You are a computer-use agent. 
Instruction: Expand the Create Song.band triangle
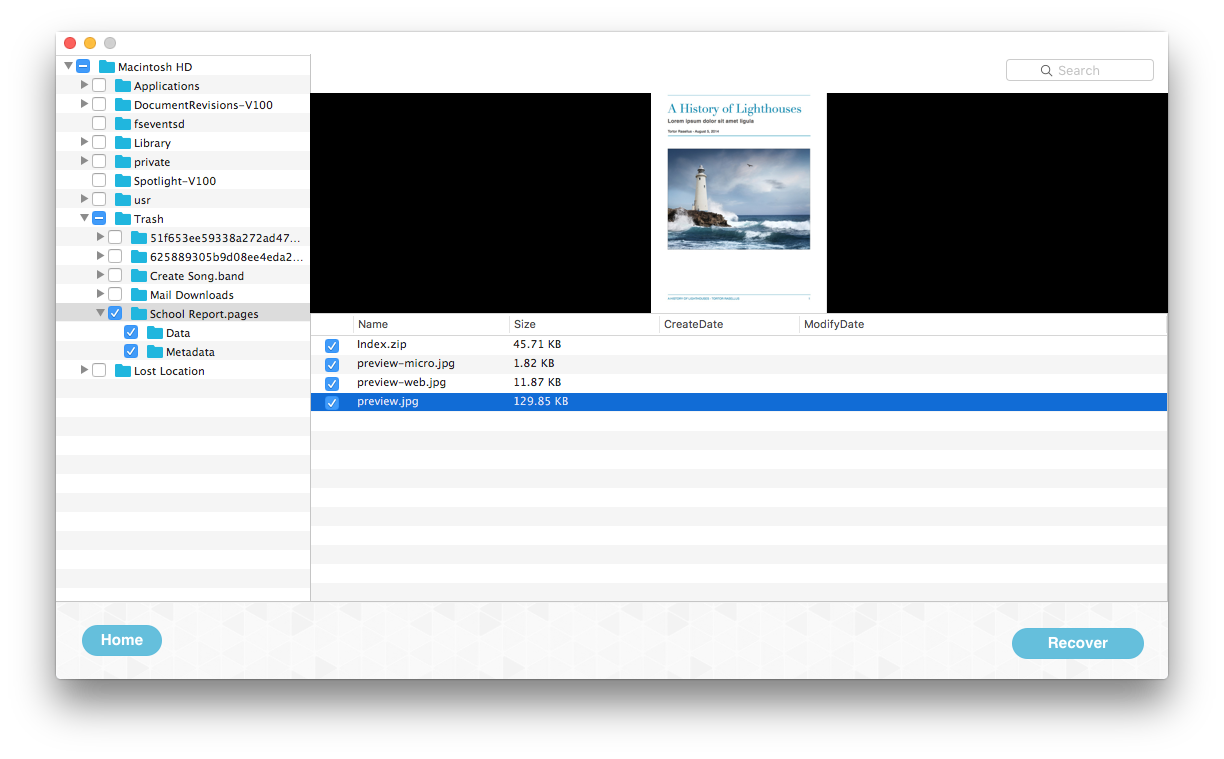pyautogui.click(x=101, y=276)
